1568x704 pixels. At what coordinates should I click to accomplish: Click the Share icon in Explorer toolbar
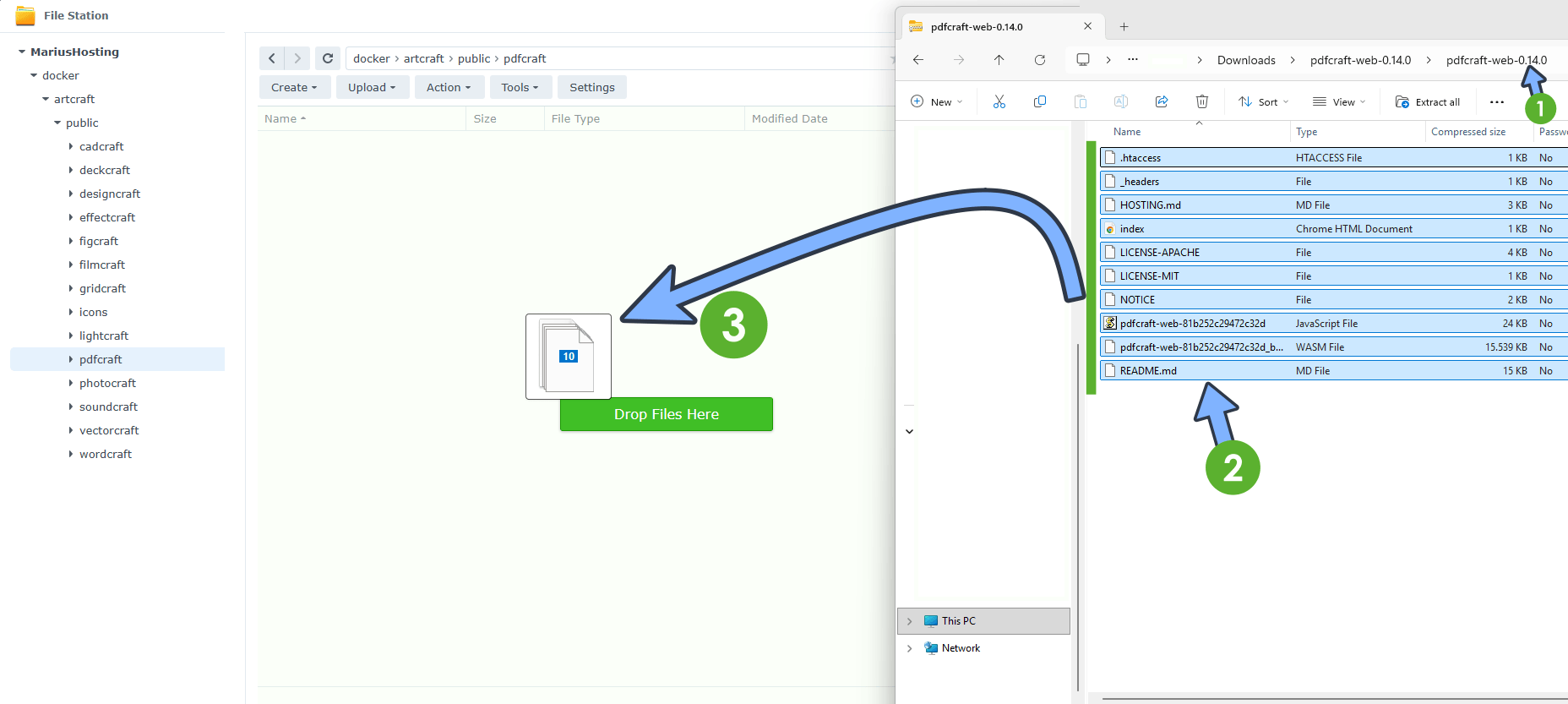[x=1162, y=101]
